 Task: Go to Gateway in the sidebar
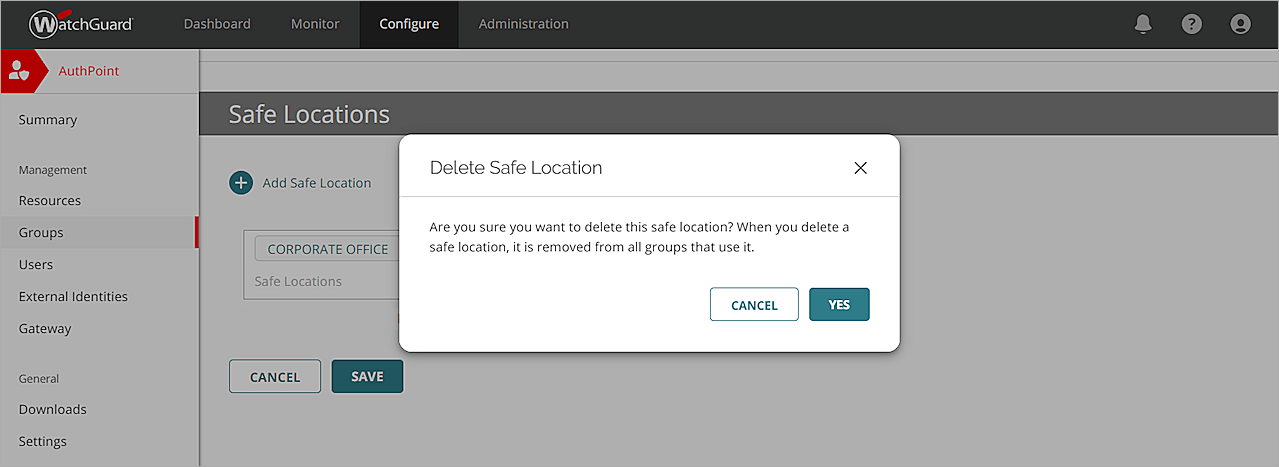[45, 328]
